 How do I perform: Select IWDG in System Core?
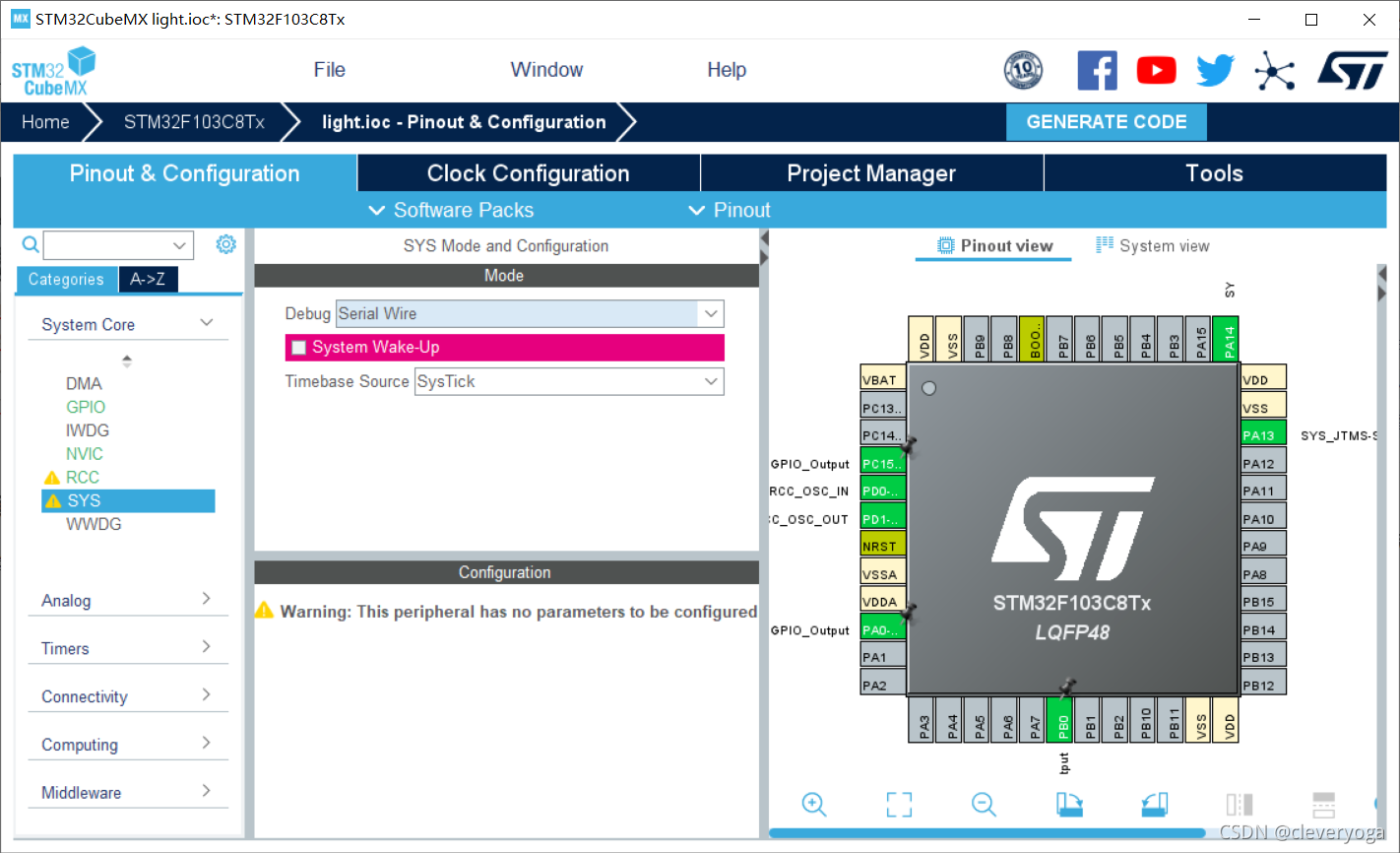[88, 430]
